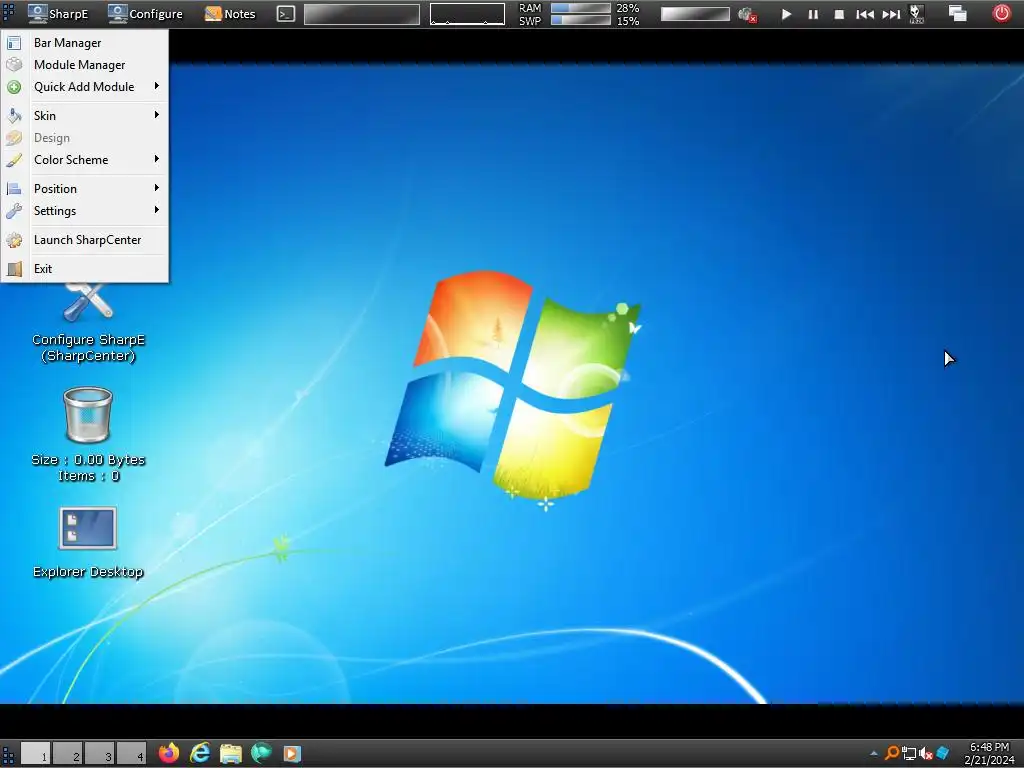
Task: Open the Notes module button
Action: click(x=230, y=14)
